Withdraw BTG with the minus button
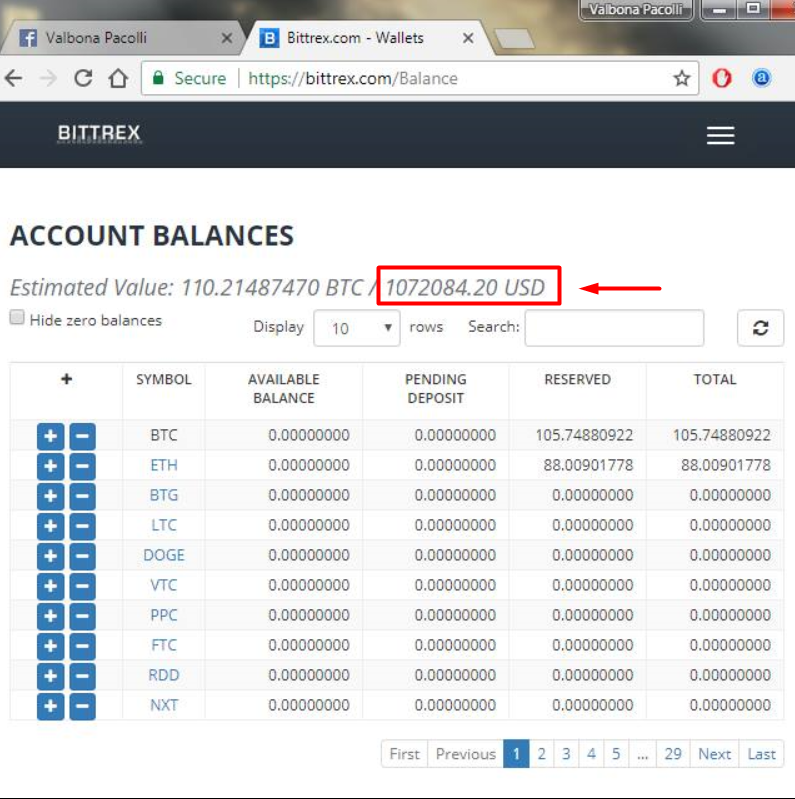The width and height of the screenshot is (795, 799). [x=83, y=496]
